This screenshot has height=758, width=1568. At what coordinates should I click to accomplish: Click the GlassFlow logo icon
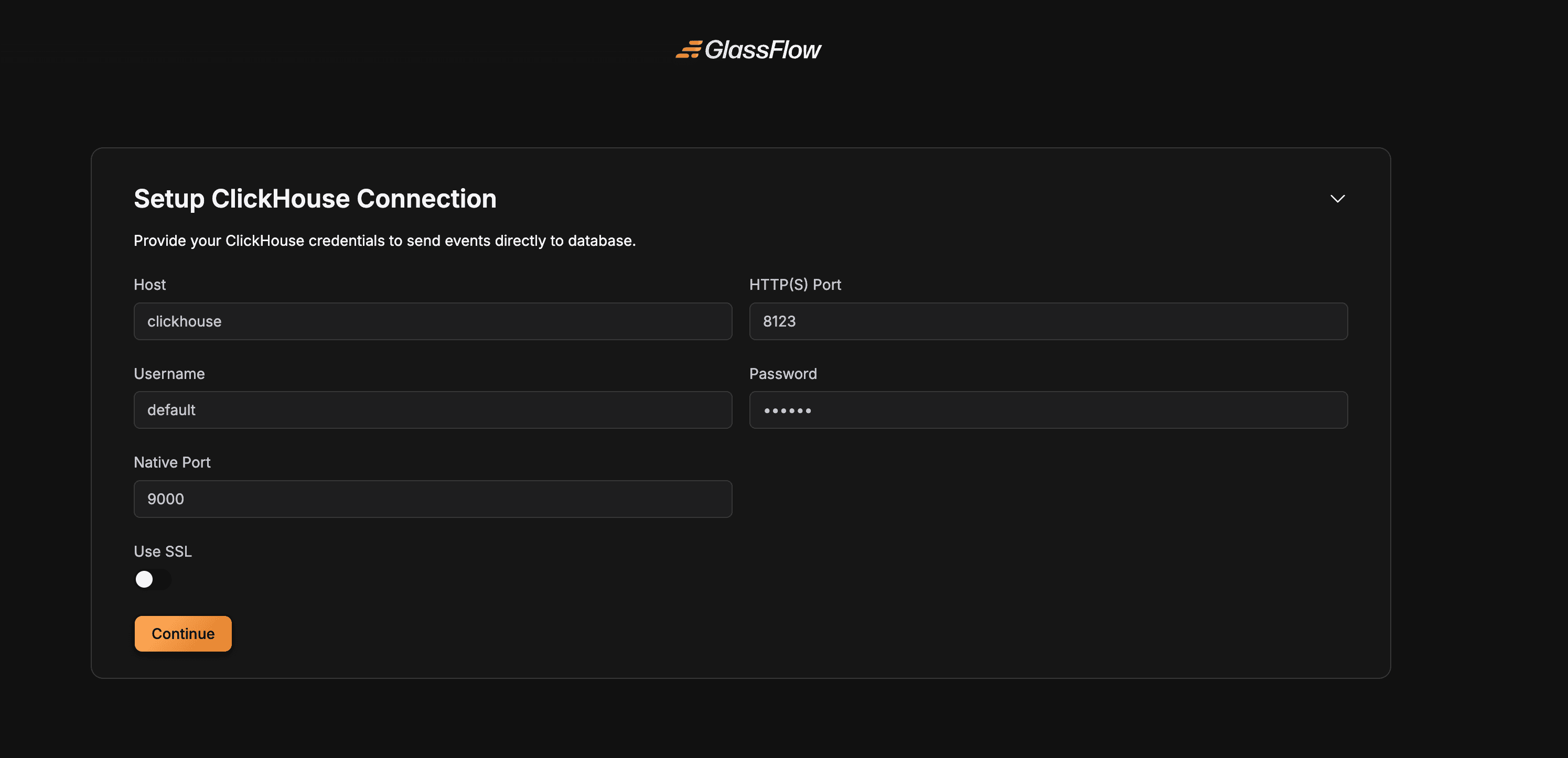click(x=689, y=50)
